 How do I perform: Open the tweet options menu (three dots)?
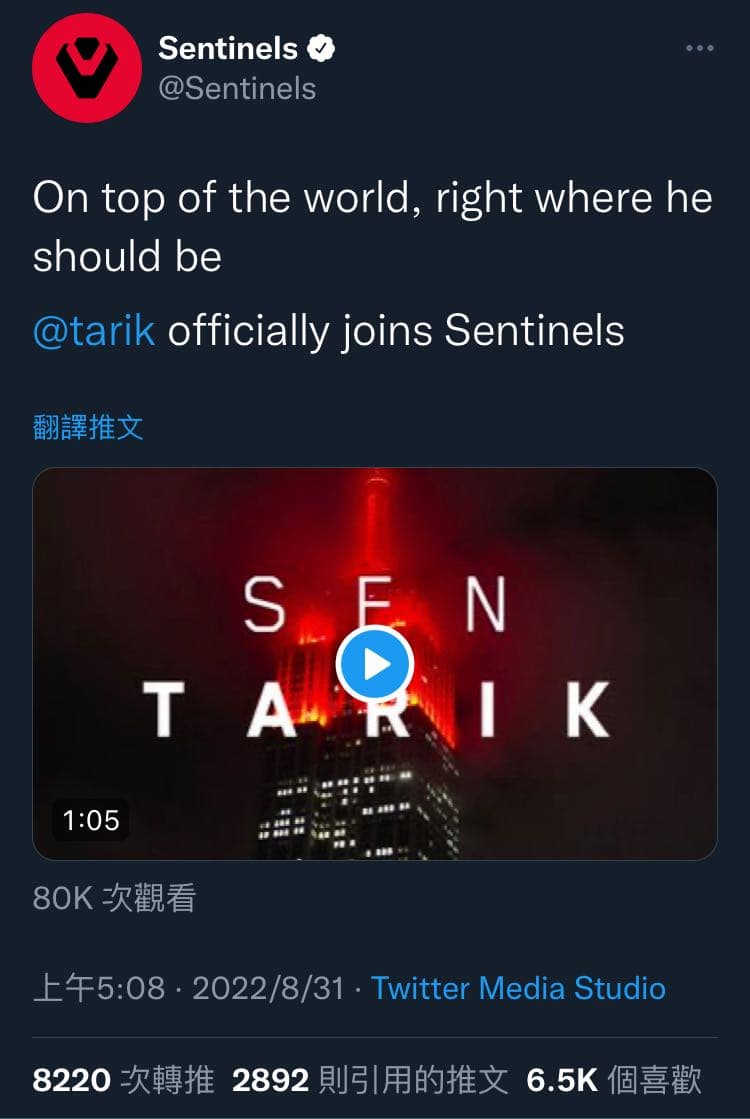(x=700, y=47)
